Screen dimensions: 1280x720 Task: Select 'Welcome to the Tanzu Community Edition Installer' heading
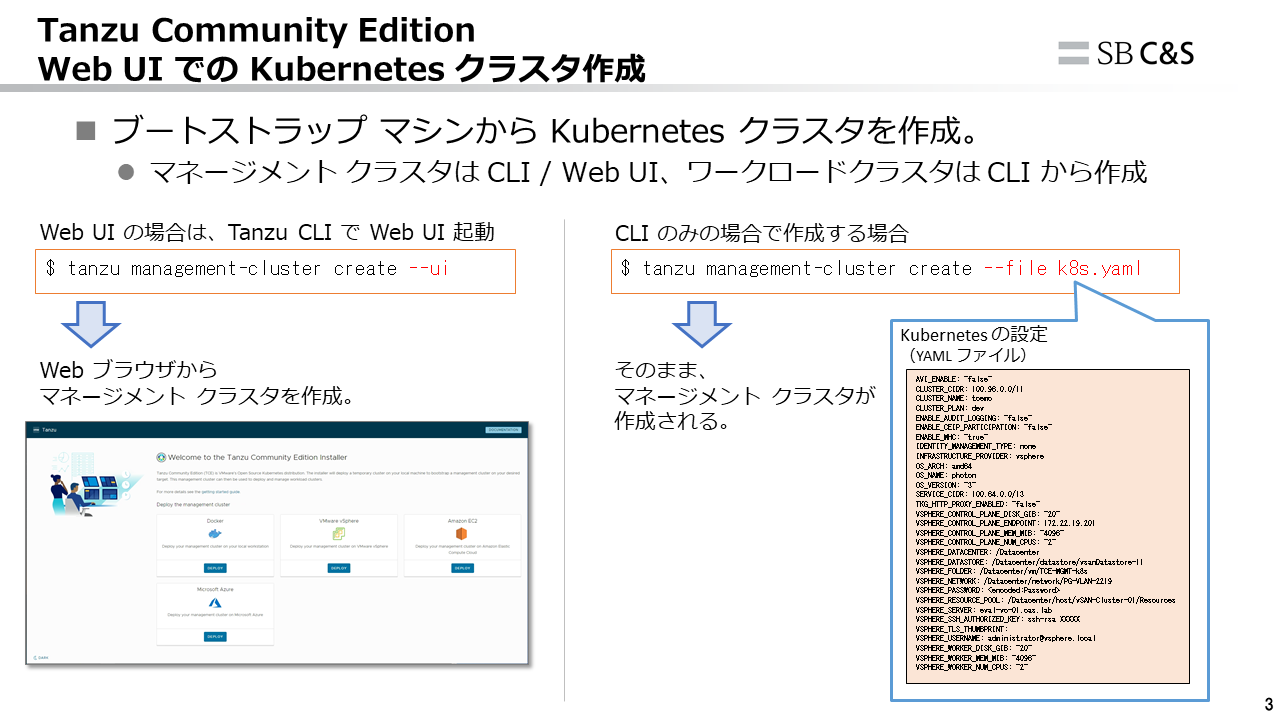point(258,457)
